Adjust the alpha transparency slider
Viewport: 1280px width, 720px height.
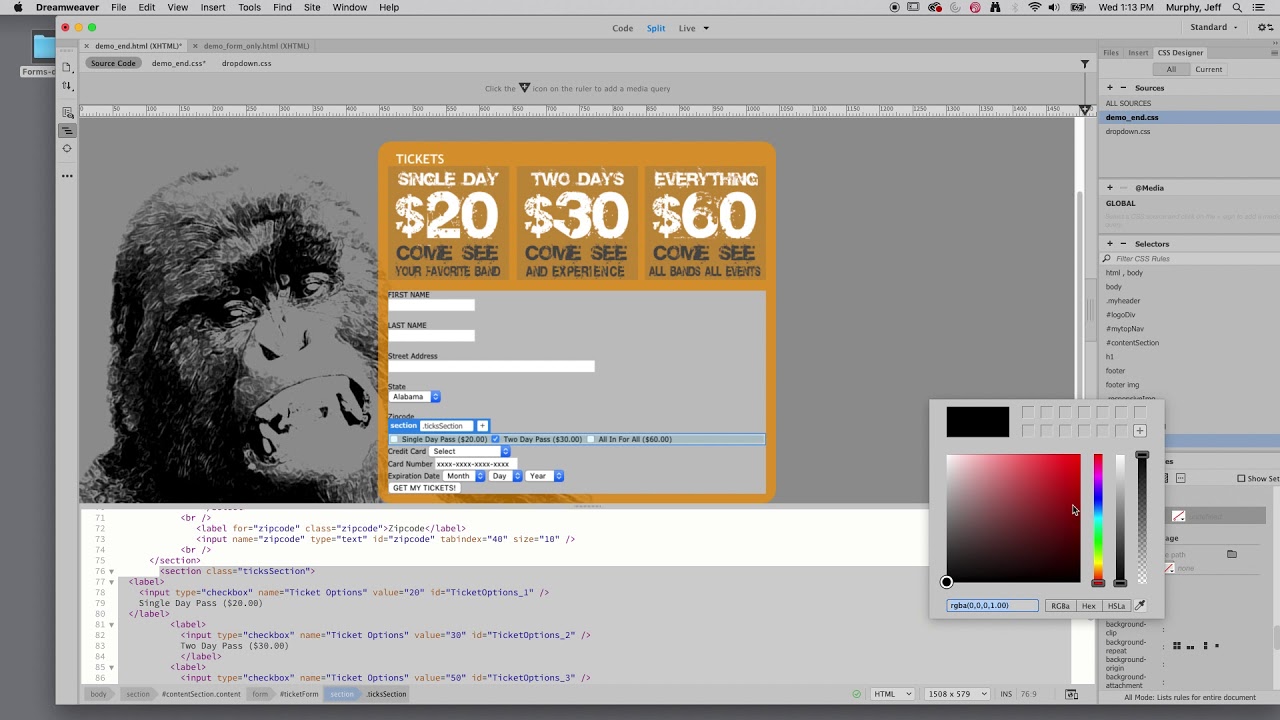click(1142, 519)
